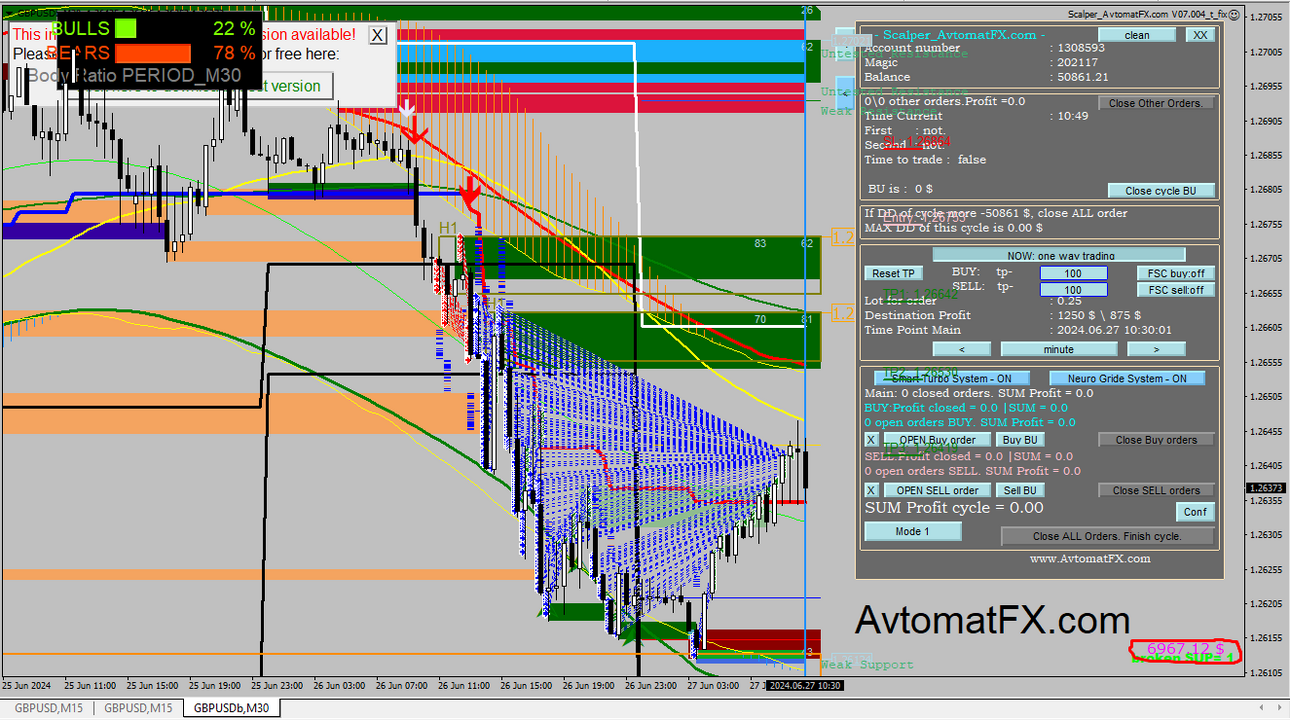
Task: Click the 'Buy BU' button
Action: (x=1020, y=439)
